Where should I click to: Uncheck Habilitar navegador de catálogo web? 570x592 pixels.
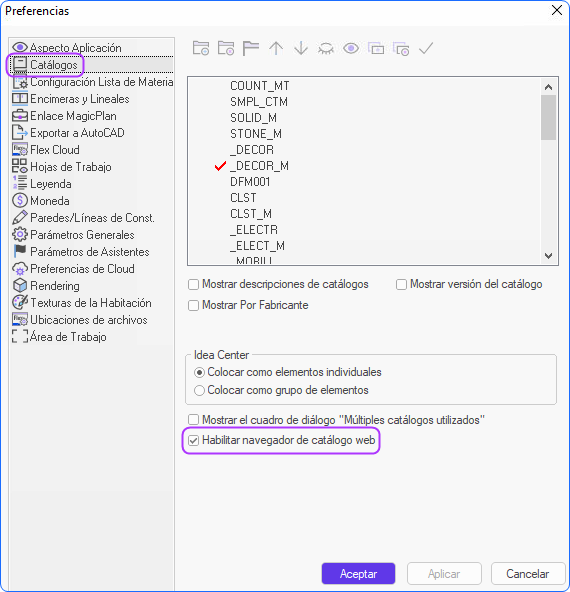click(194, 440)
